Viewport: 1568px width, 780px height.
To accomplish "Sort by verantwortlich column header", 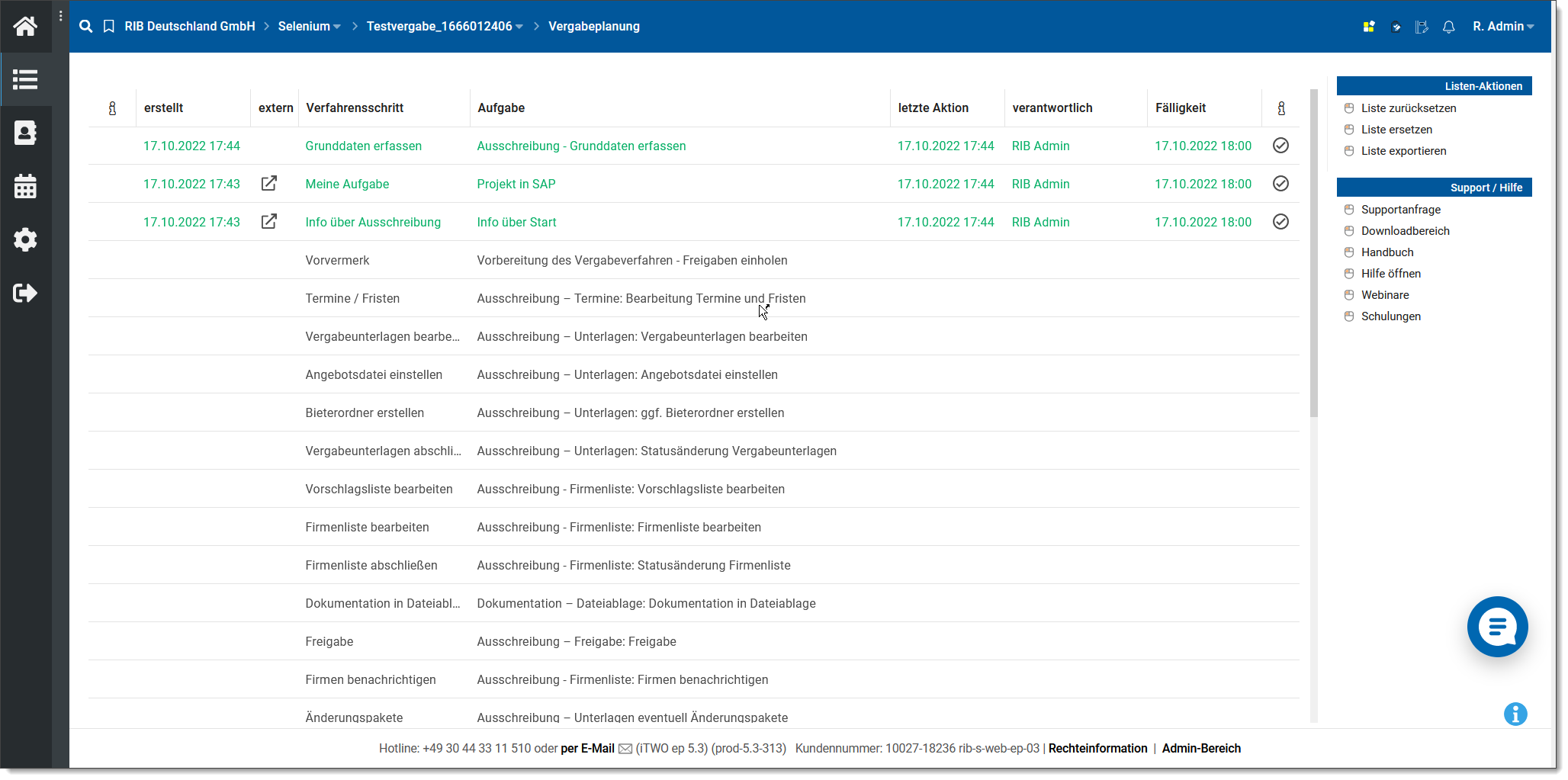I will tap(1052, 108).
